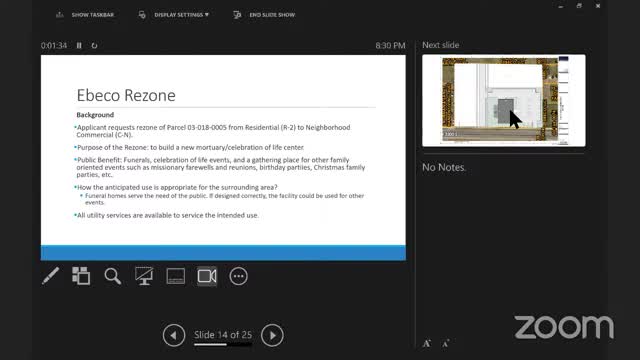Screen dimensions: 640x360
Task: Decrease notes text size
Action: tap(446, 343)
